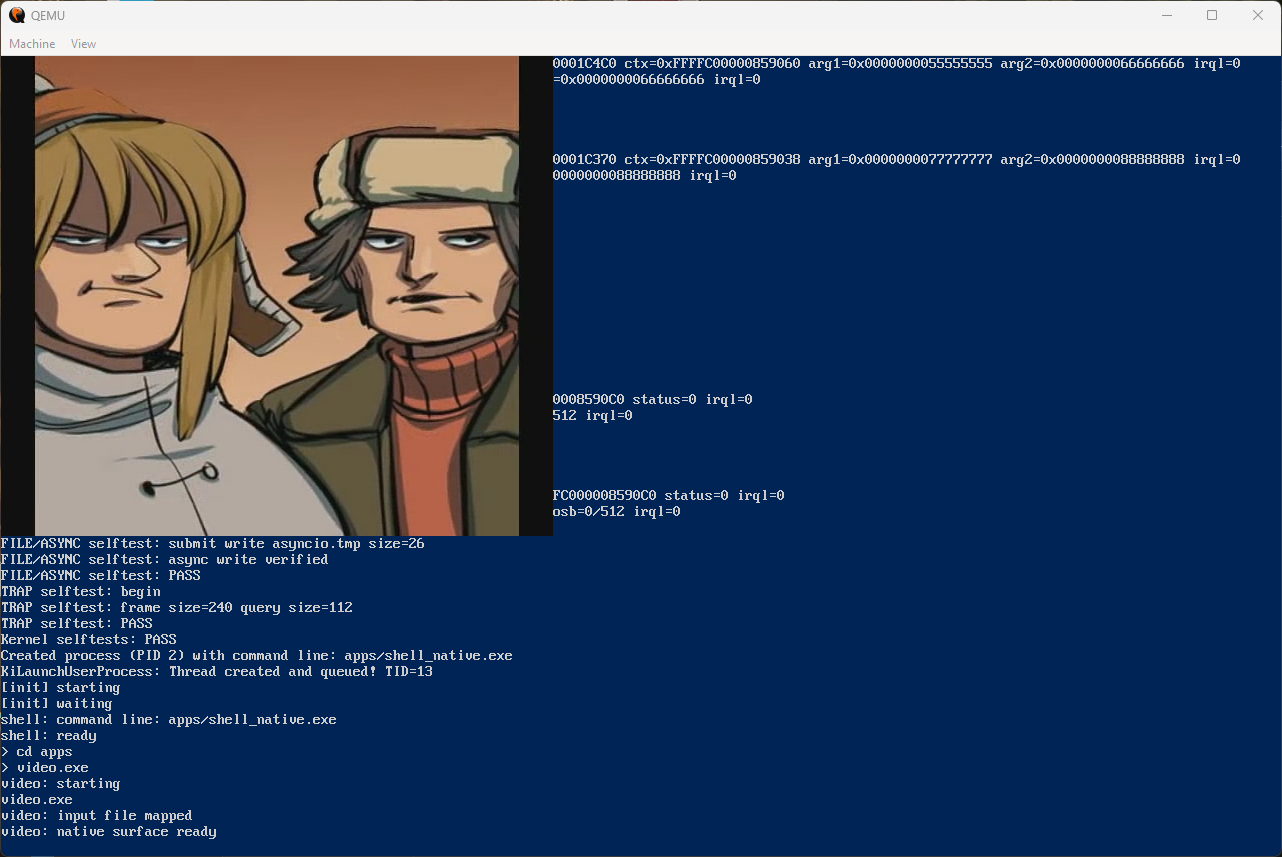
Task: Click the video frame showing two characters
Action: coord(277,295)
